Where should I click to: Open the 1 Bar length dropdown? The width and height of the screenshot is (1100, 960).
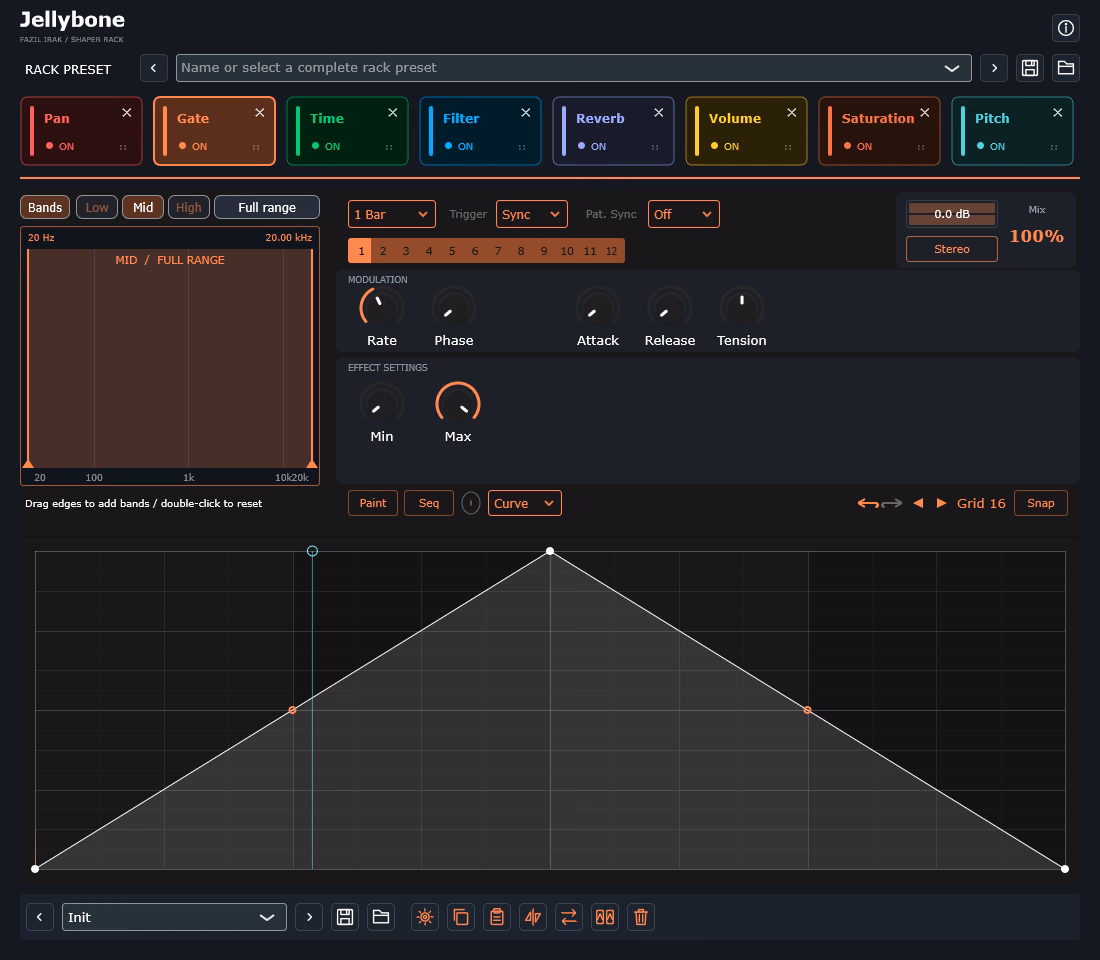tap(391, 214)
